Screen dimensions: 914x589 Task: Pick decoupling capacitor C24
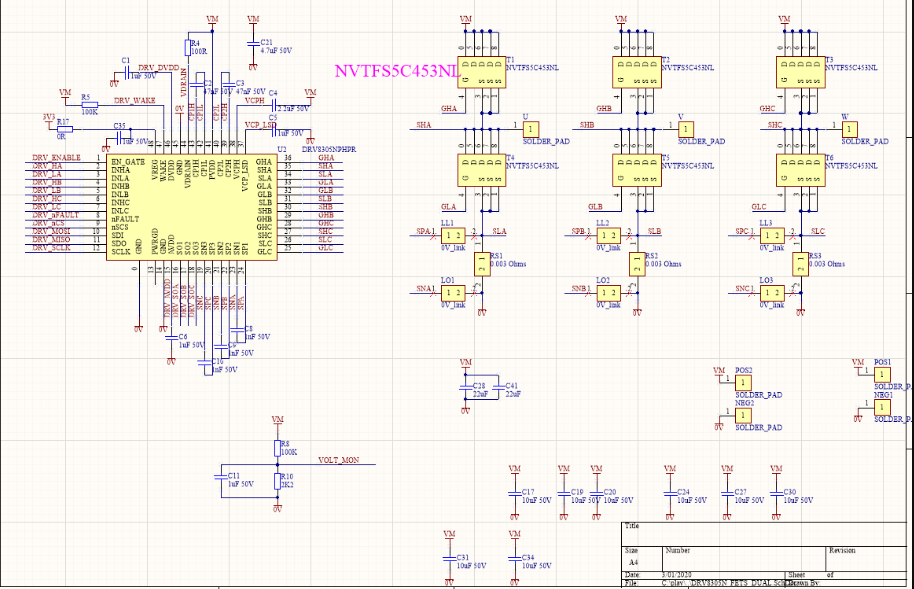tap(669, 493)
